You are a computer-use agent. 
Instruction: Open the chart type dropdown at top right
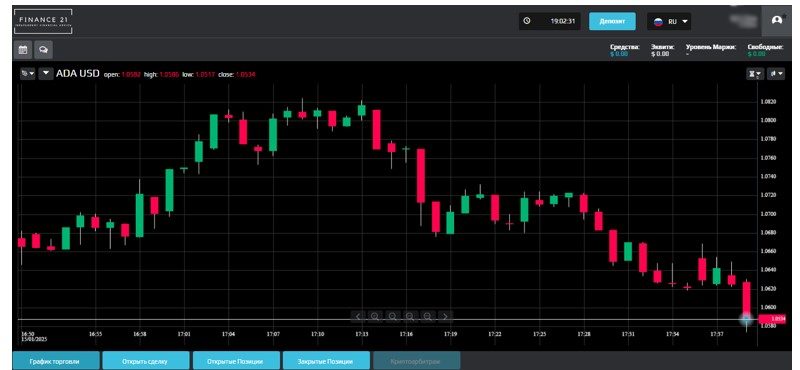click(777, 74)
